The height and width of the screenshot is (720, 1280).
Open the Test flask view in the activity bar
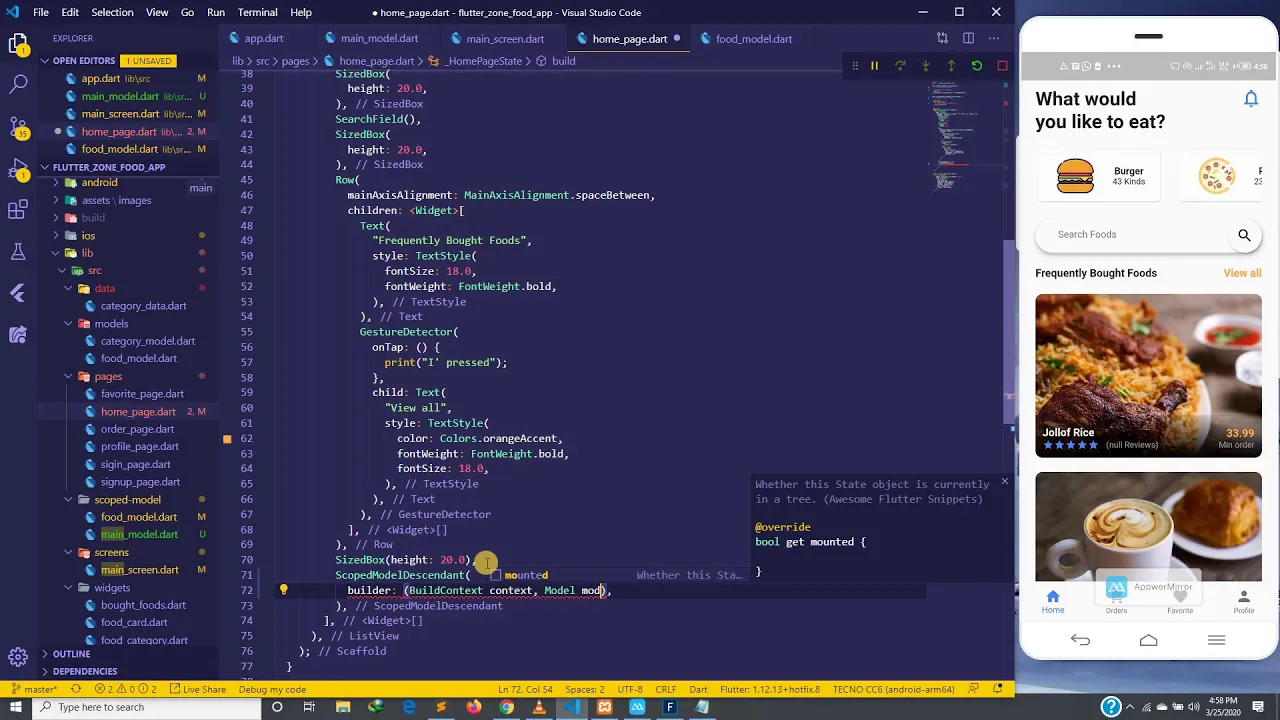[18, 251]
